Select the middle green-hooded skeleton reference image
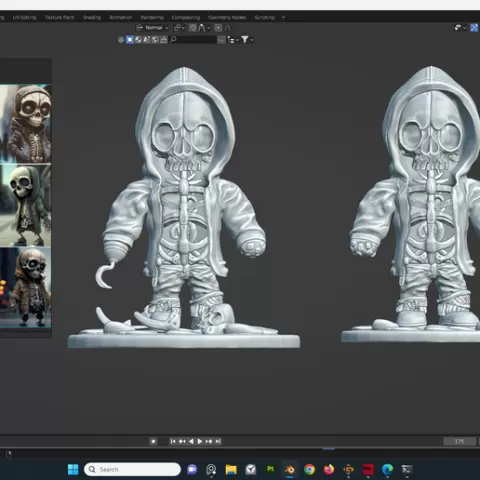480x480 pixels. pos(26,205)
